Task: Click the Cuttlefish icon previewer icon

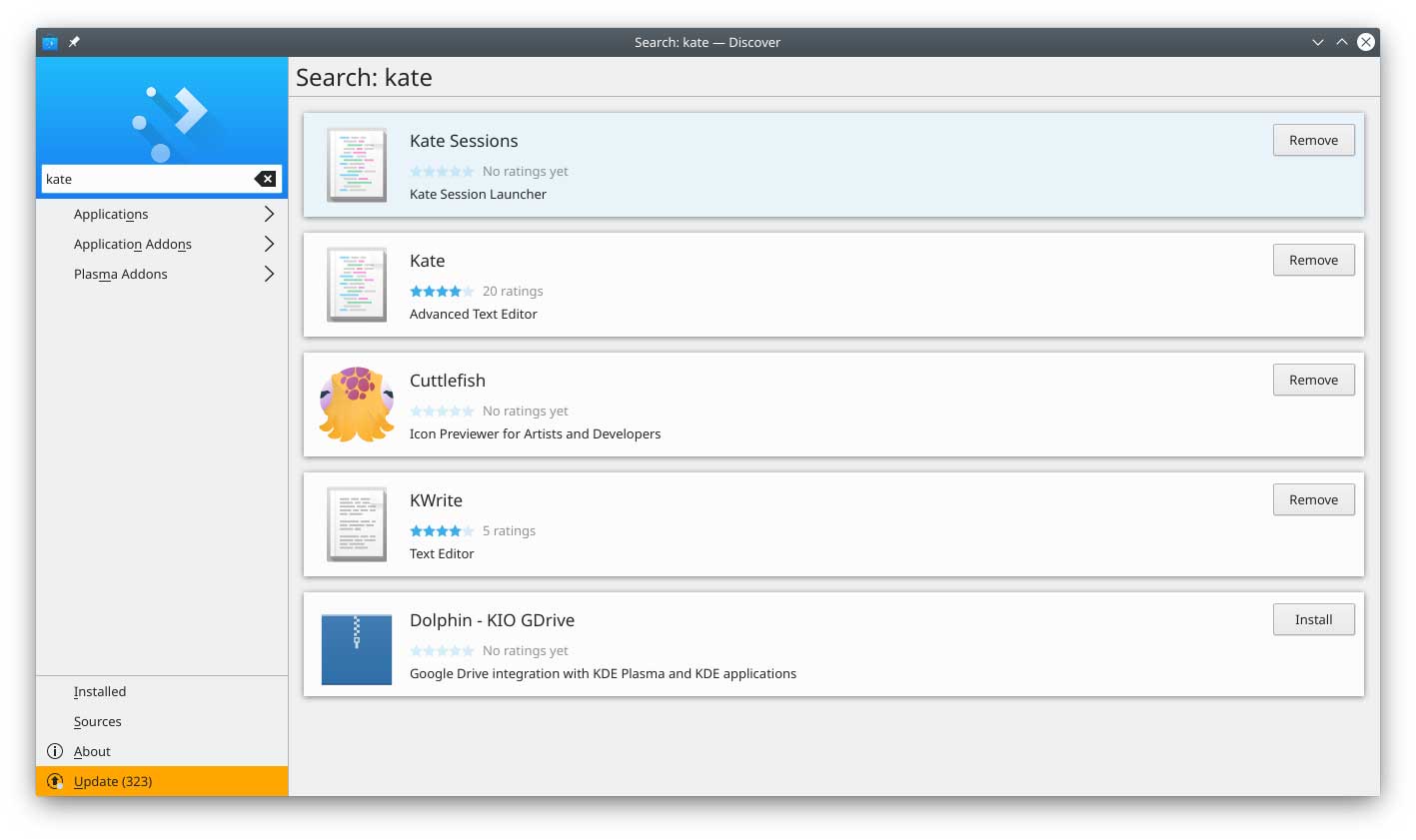Action: [356, 404]
